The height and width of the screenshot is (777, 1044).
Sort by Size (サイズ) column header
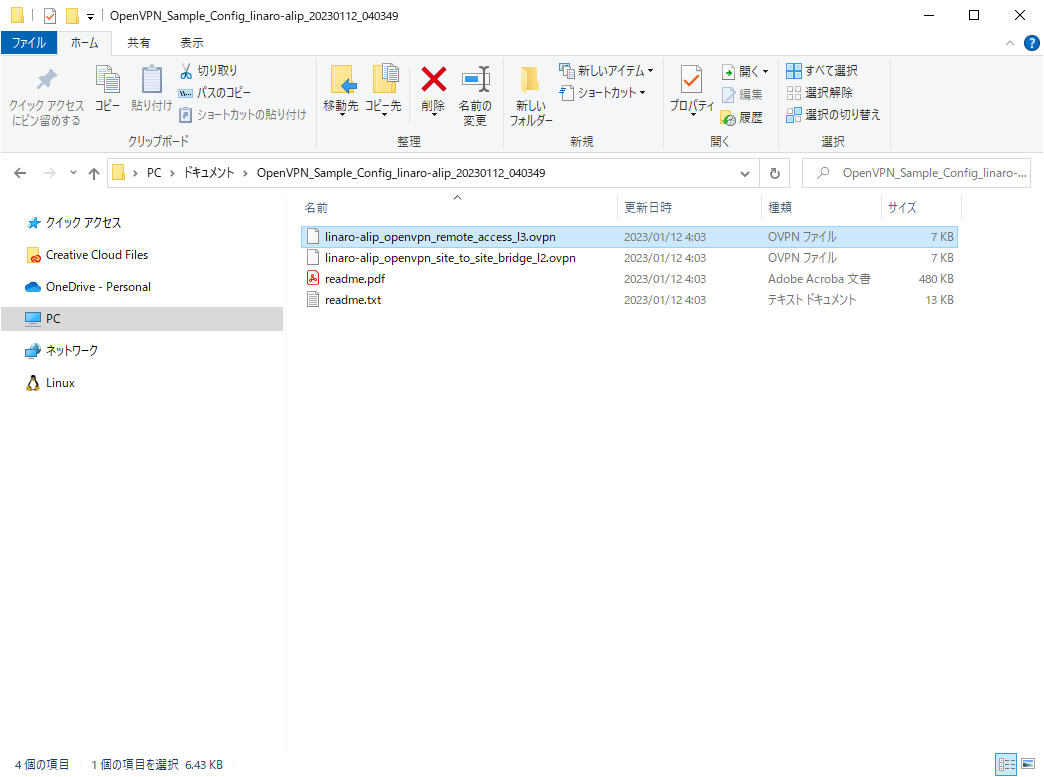tap(921, 207)
